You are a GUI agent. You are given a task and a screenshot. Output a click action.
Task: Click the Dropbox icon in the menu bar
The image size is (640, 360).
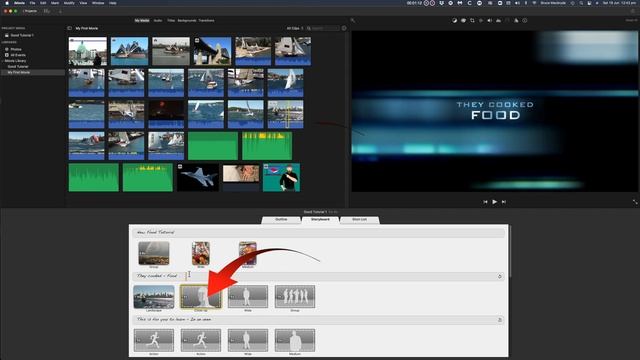442,3
